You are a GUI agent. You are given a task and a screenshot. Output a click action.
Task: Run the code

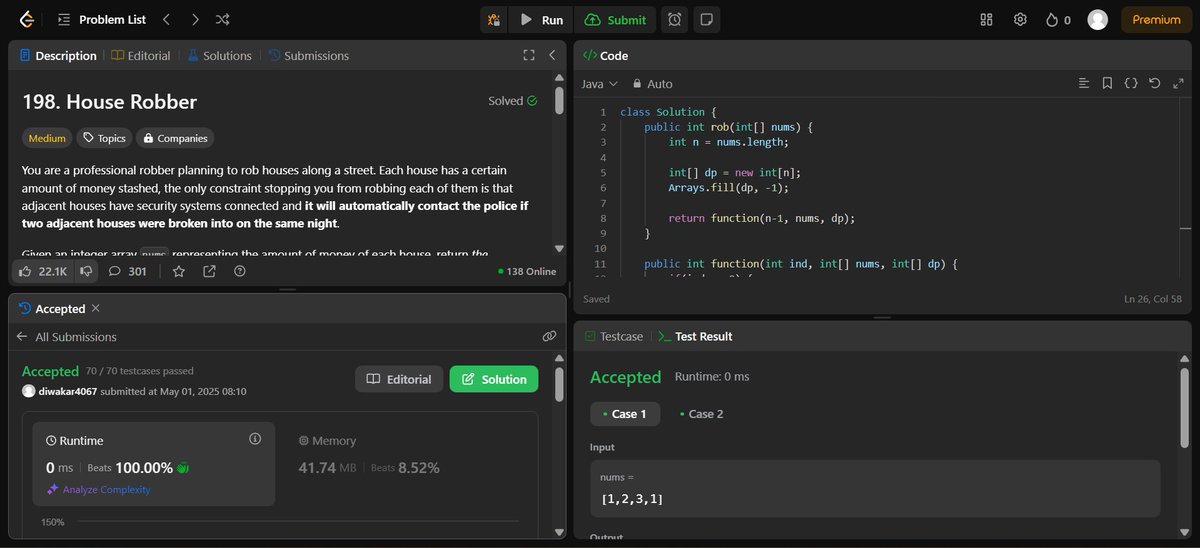click(541, 20)
